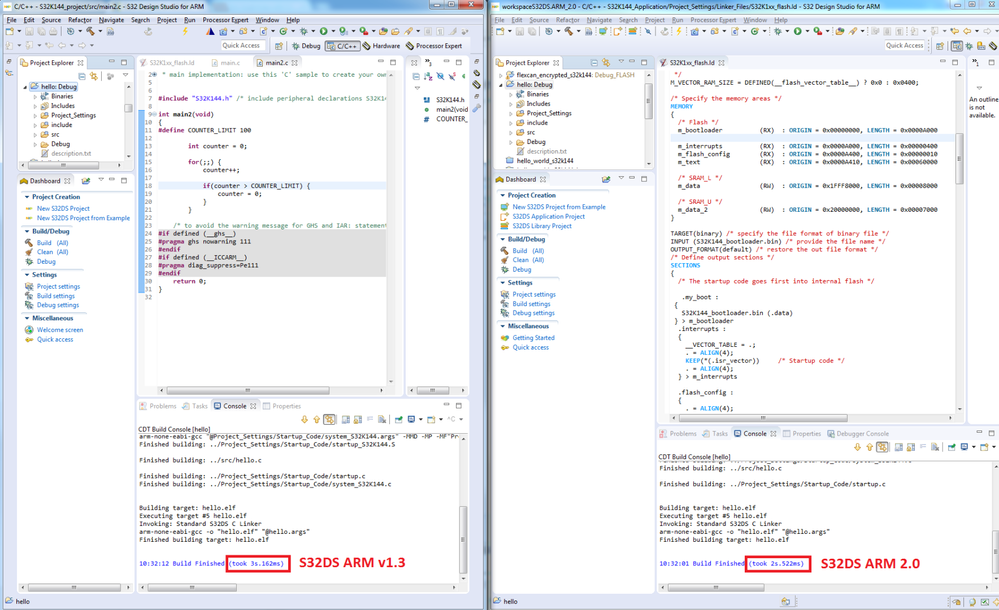Switch to main.c editor tab in left window
Image resolution: width=999 pixels, height=610 pixels.
226,62
